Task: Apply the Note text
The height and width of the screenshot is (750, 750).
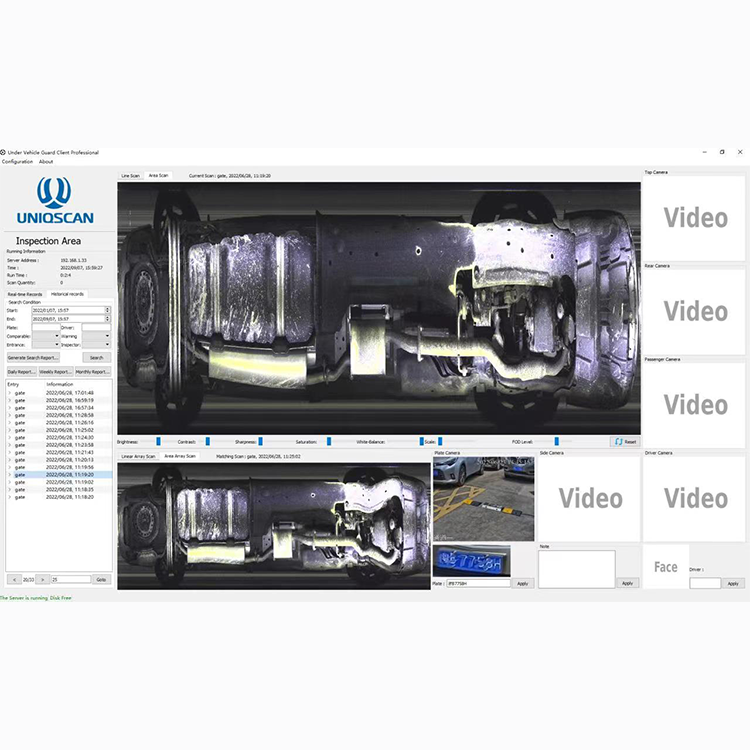Action: tap(628, 583)
